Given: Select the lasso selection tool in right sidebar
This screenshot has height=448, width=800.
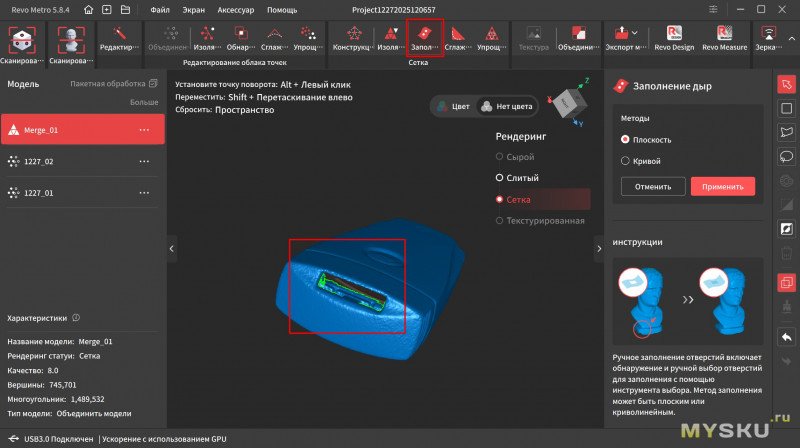Looking at the screenshot, I should (786, 157).
